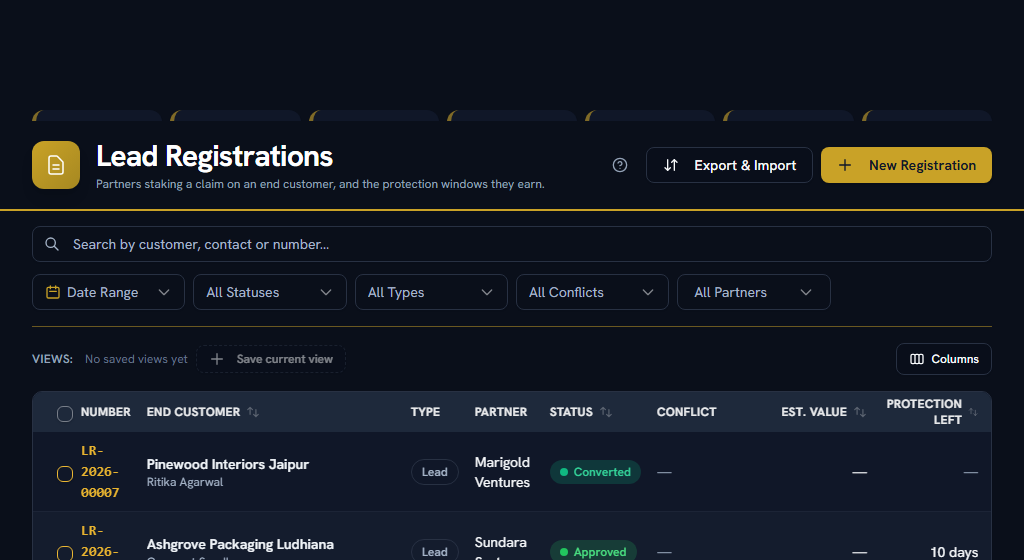The height and width of the screenshot is (560, 1024).
Task: Click the Approved status badge
Action: pos(593,552)
